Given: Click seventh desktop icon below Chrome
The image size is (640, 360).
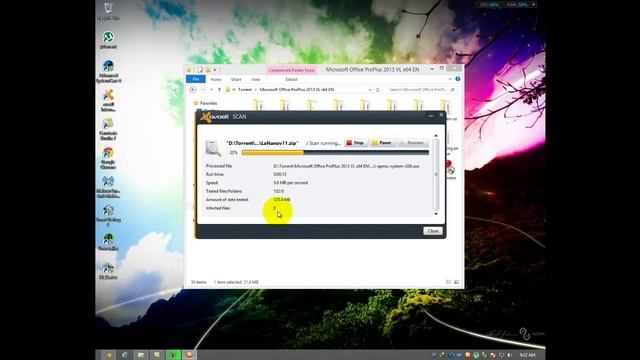Looking at the screenshot, I should tap(108, 187).
